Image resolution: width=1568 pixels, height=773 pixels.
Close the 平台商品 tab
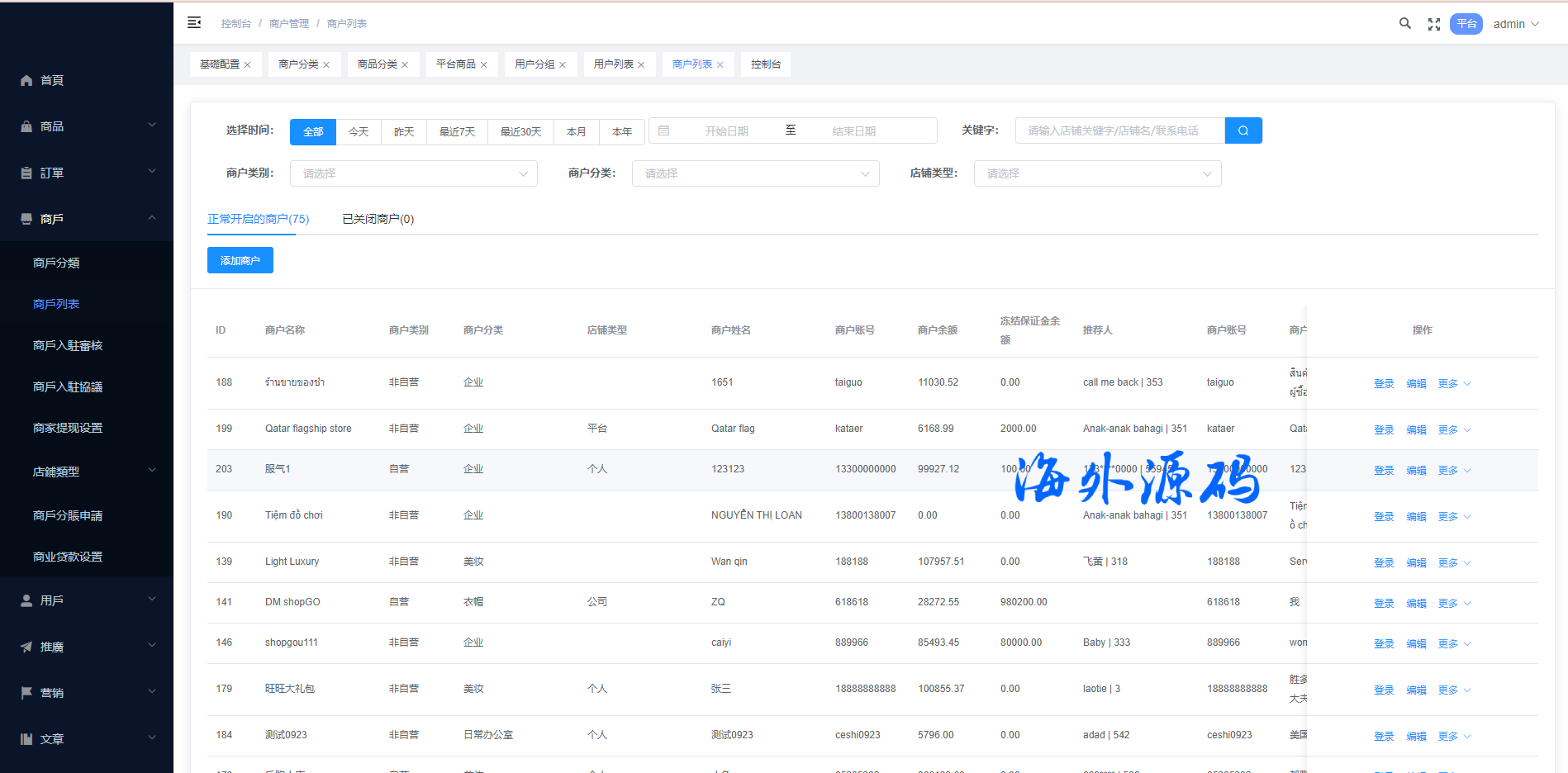pos(484,65)
